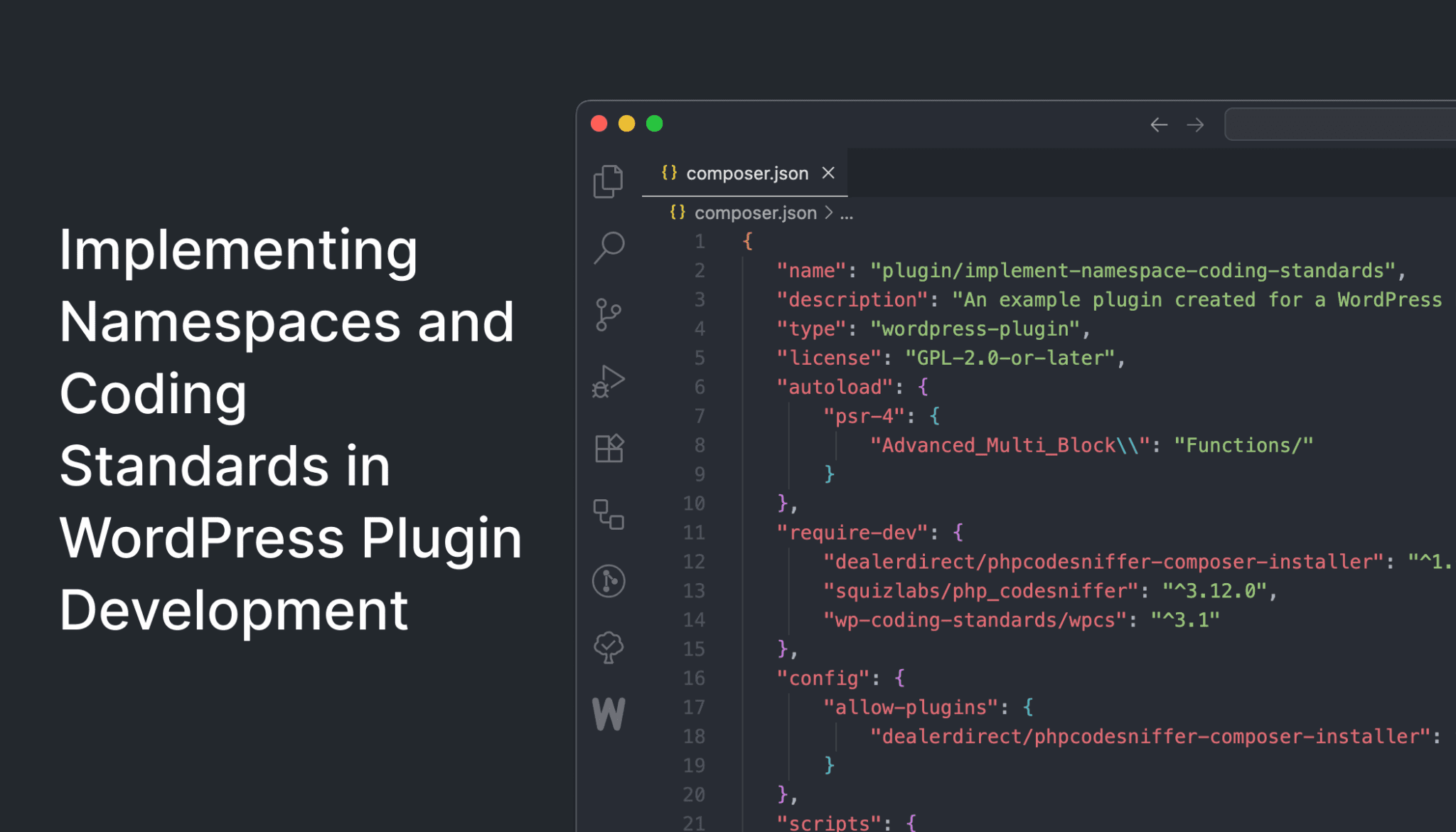Screen dimensions: 1456x832
Task: Expand the breadcrumb ellipsis
Action: coord(847,213)
